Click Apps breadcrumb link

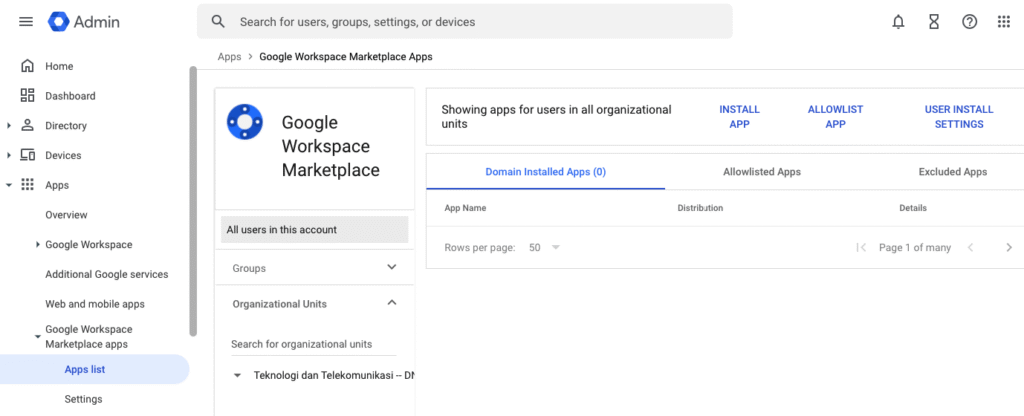[229, 57]
